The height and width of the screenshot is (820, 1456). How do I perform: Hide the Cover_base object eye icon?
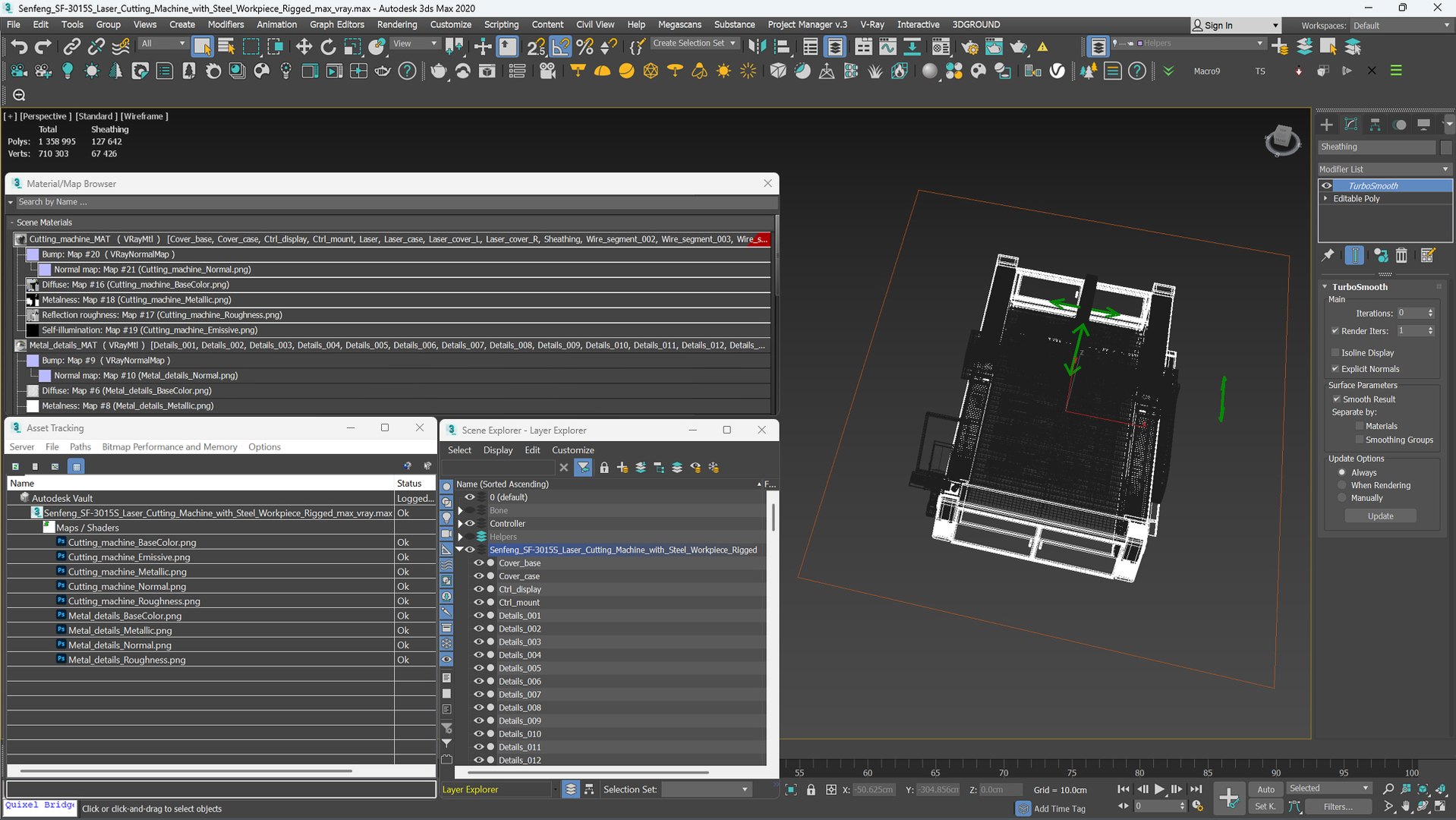click(478, 563)
